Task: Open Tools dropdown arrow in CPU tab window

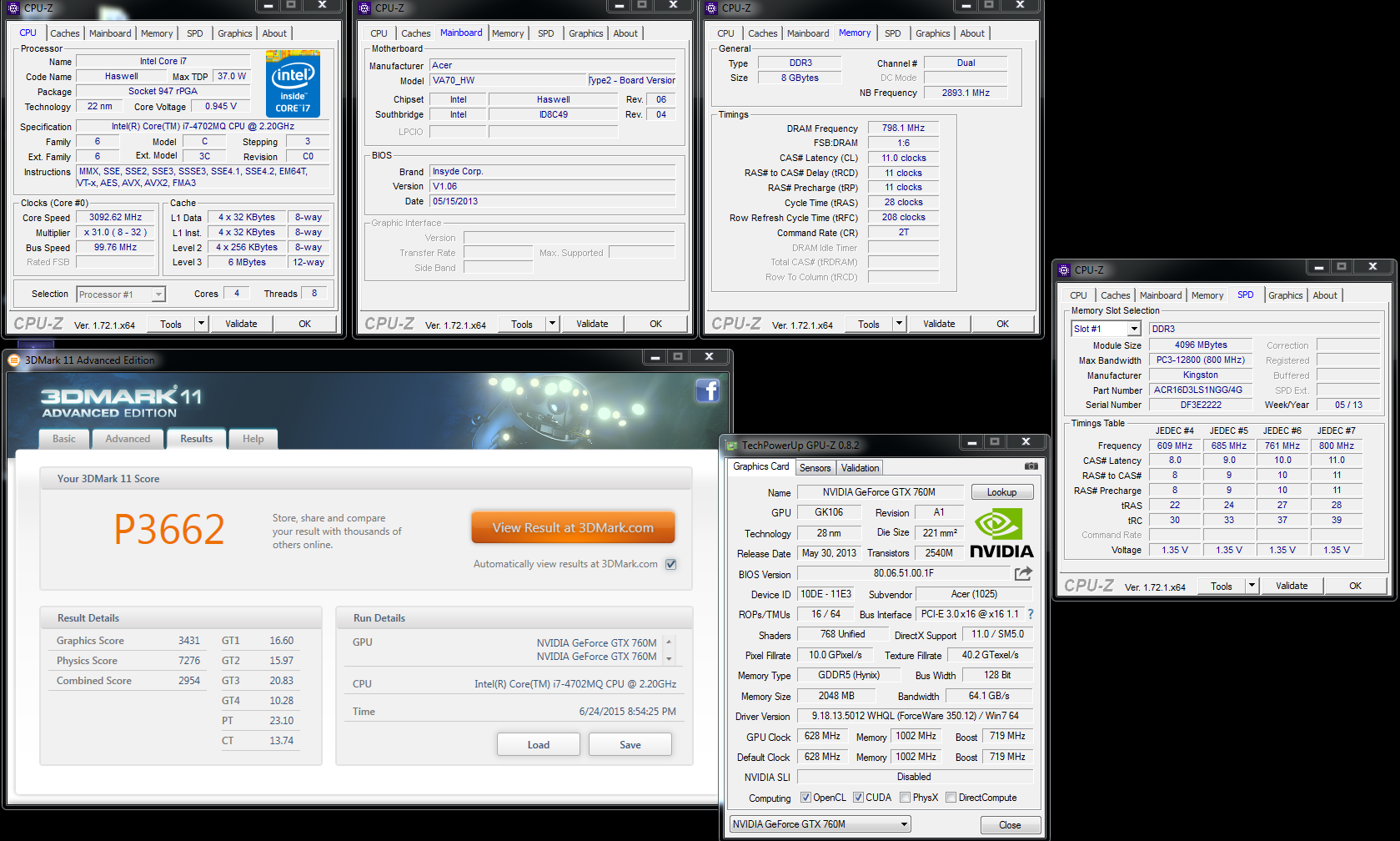Action: pyautogui.click(x=202, y=324)
